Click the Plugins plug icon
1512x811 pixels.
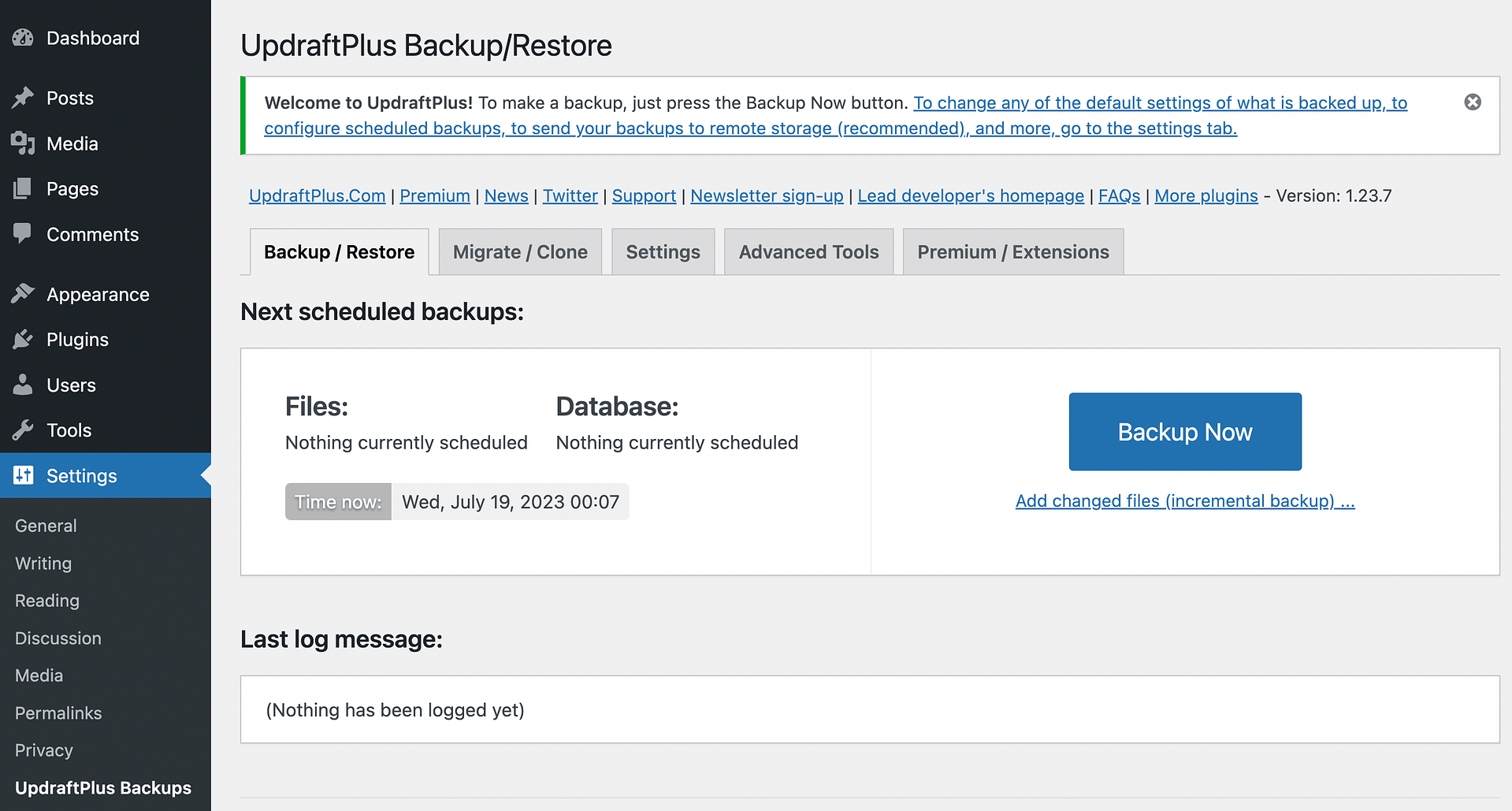(x=23, y=340)
